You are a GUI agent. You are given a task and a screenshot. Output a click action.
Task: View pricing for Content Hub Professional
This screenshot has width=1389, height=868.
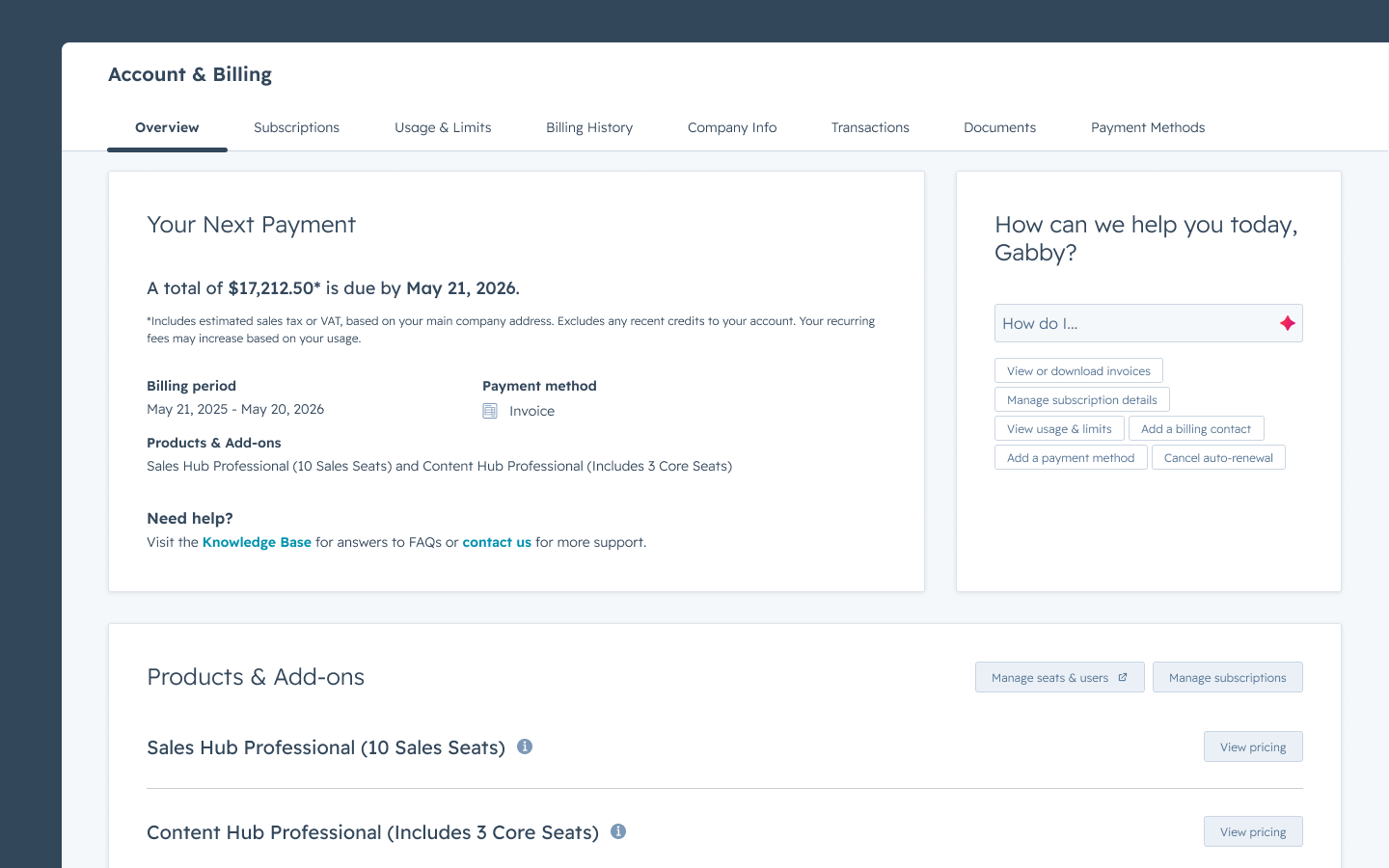click(x=1253, y=831)
